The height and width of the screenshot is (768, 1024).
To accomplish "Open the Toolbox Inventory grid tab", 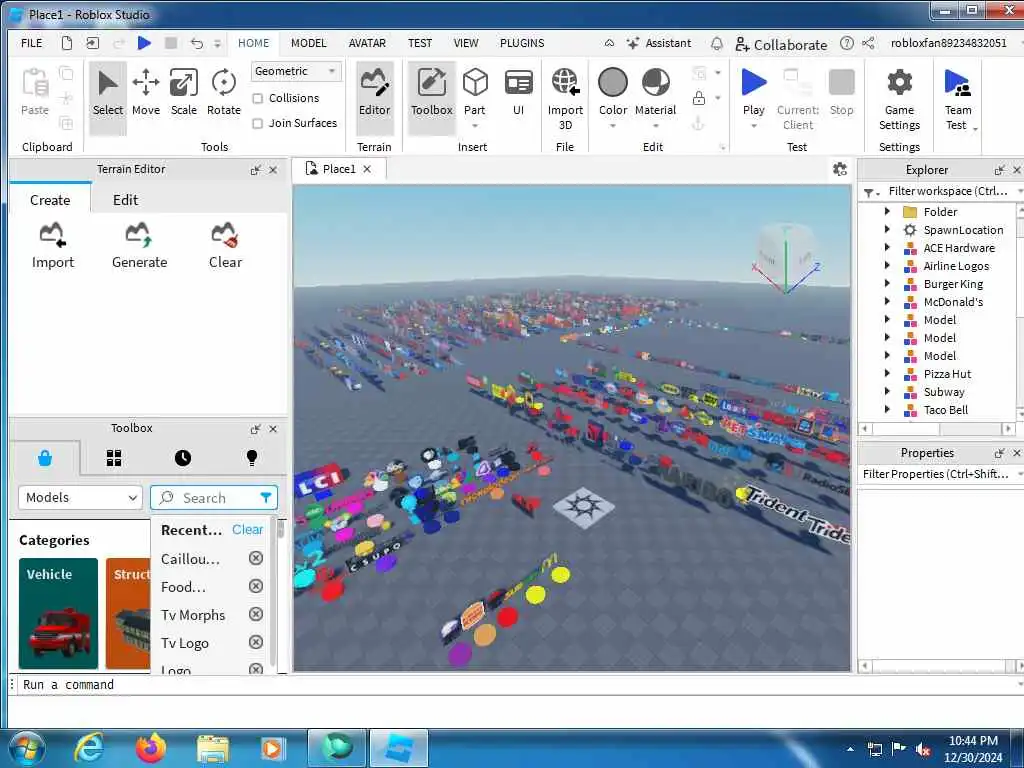I will (114, 458).
